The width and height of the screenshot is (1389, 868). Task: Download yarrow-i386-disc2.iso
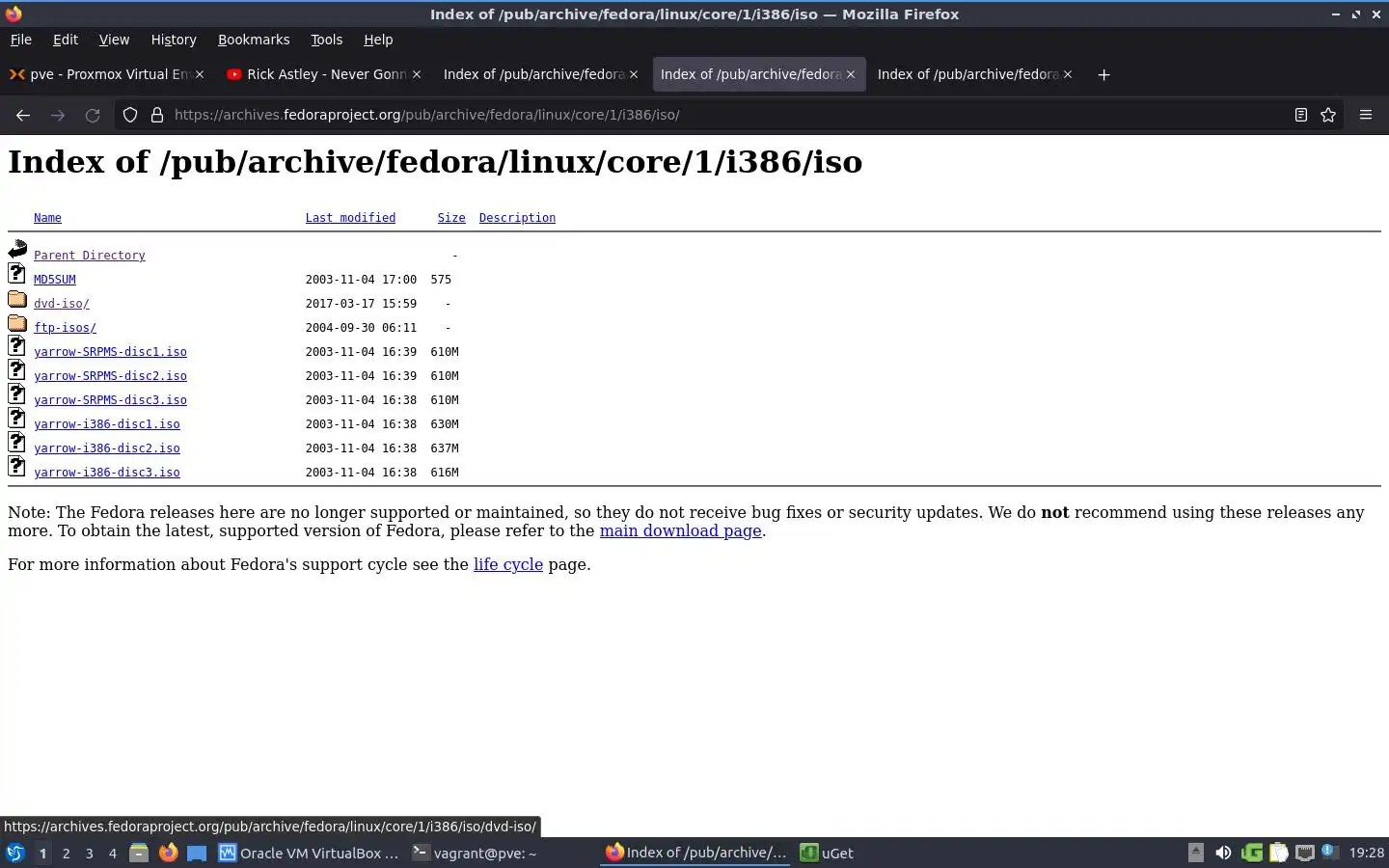coord(107,448)
